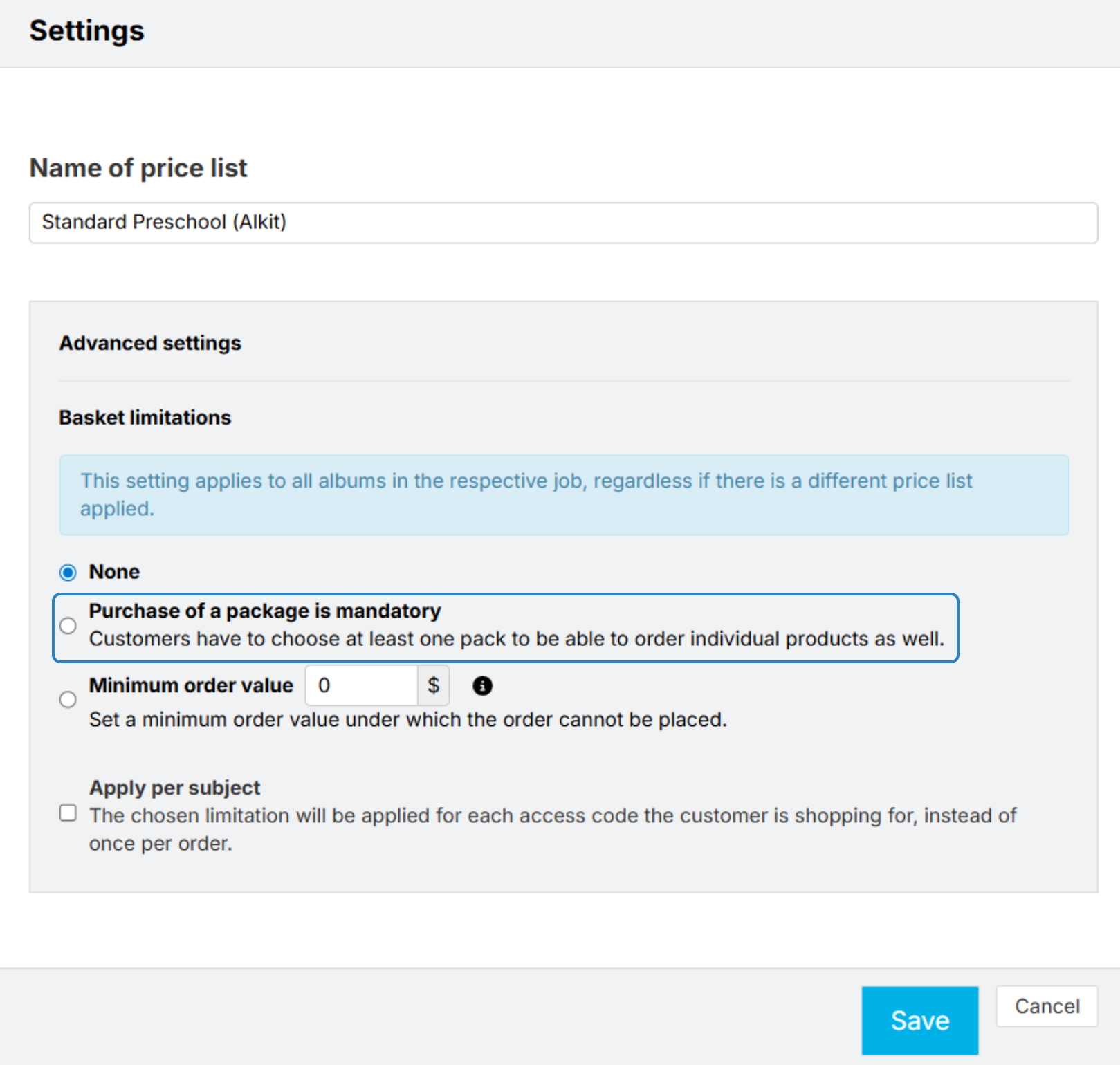This screenshot has height=1065, width=1120.
Task: Click the Advanced settings heading
Action: tap(150, 343)
